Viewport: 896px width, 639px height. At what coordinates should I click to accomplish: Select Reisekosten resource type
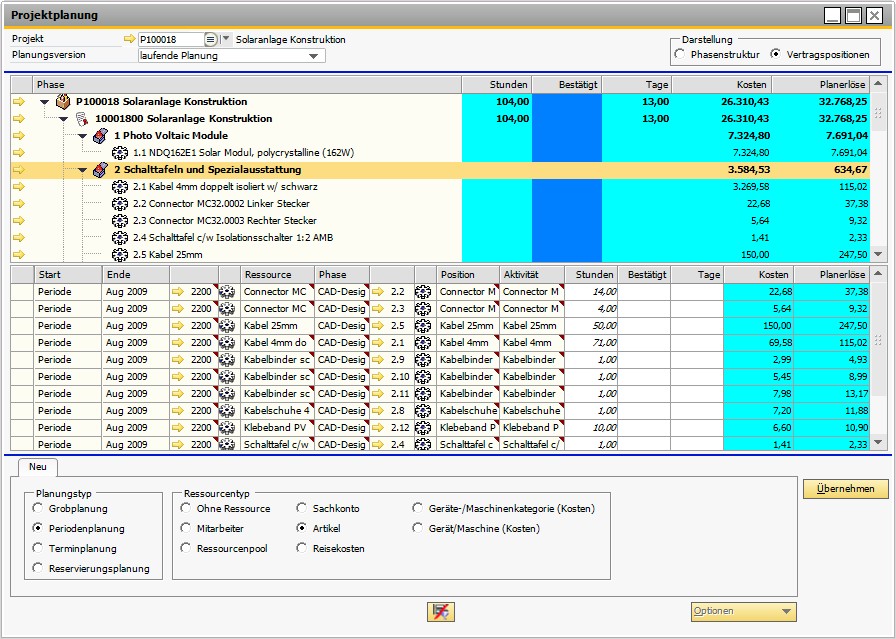pos(302,549)
